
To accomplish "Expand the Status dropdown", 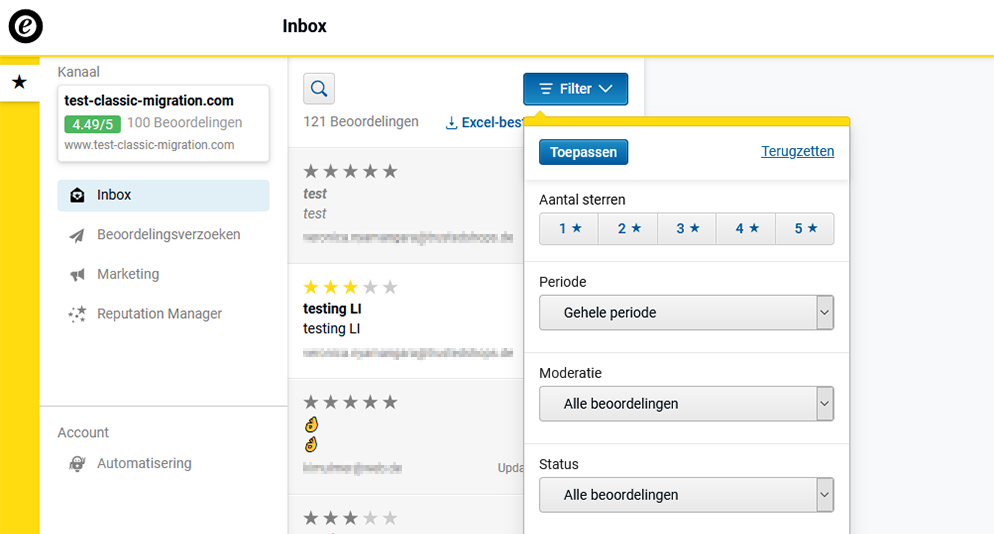I will point(687,495).
